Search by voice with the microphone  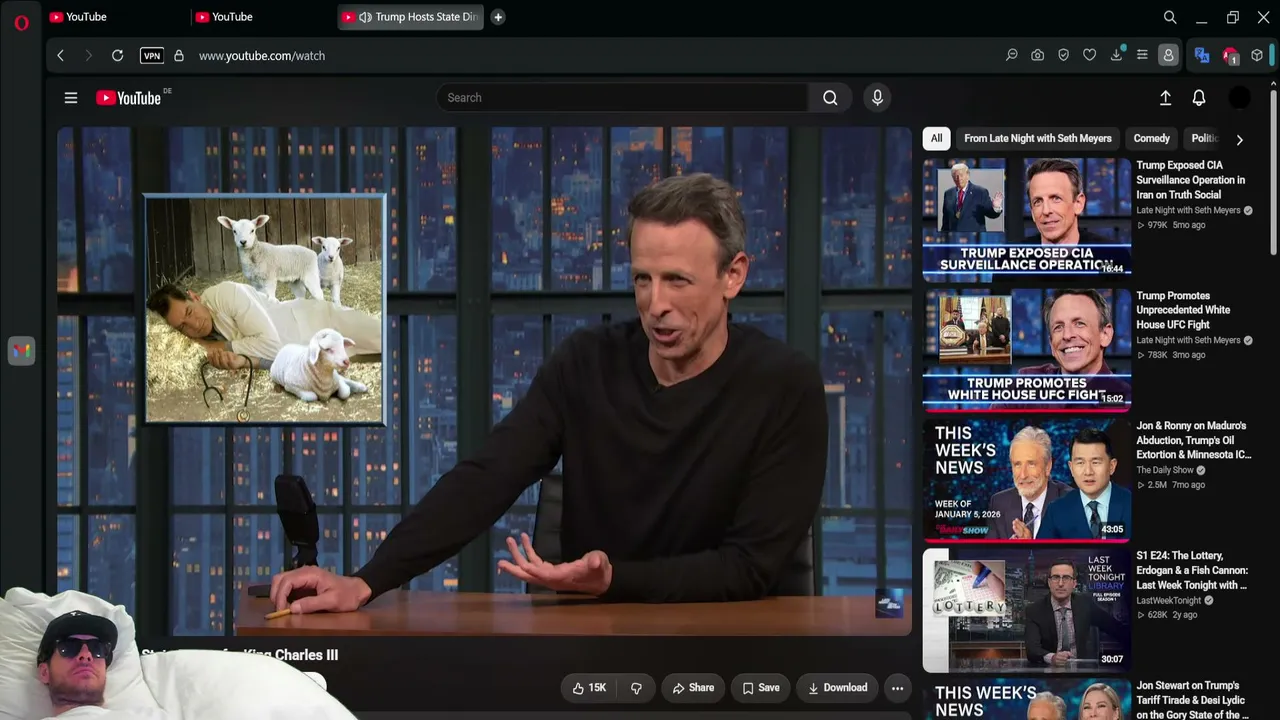[x=877, y=98]
